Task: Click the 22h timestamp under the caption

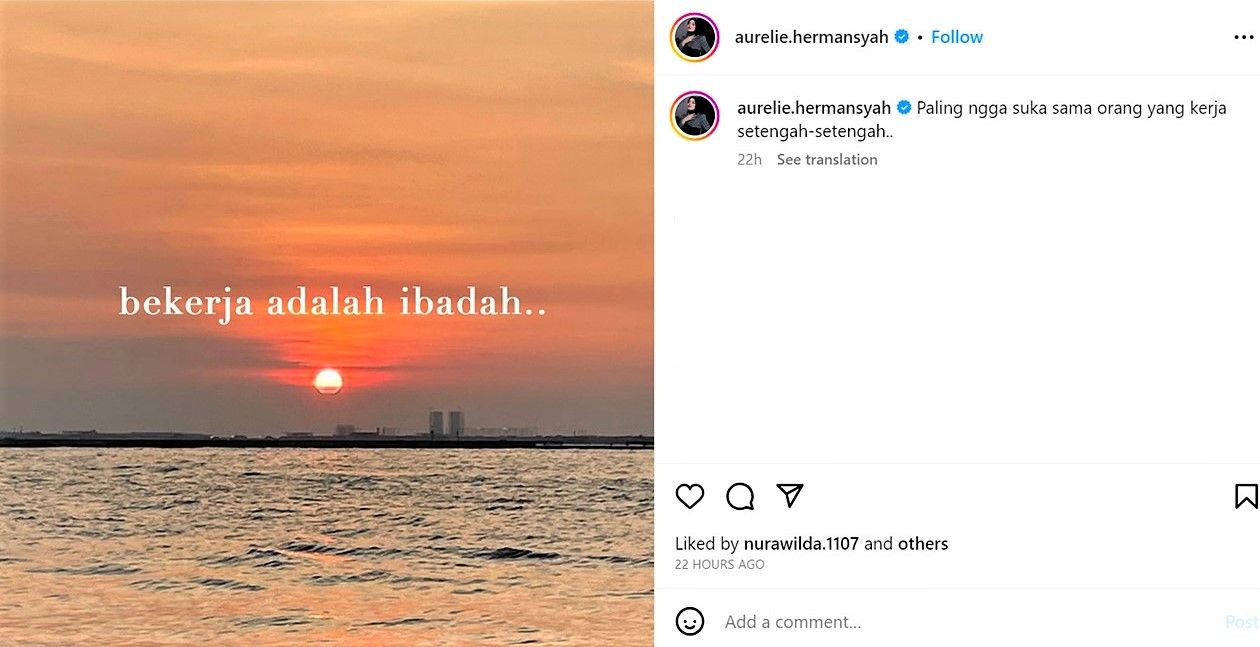Action: [x=750, y=159]
